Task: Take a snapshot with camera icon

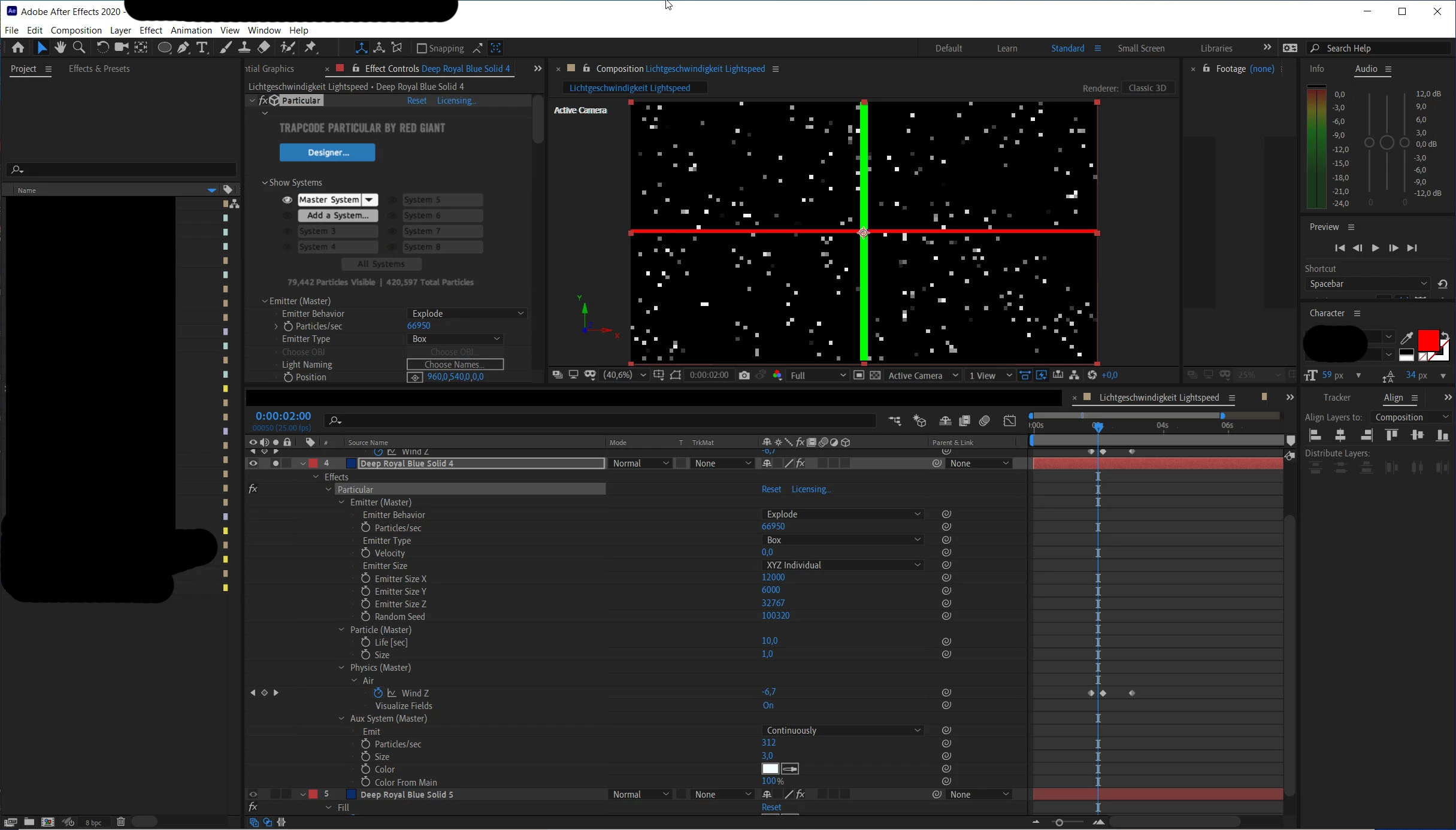Action: (744, 375)
